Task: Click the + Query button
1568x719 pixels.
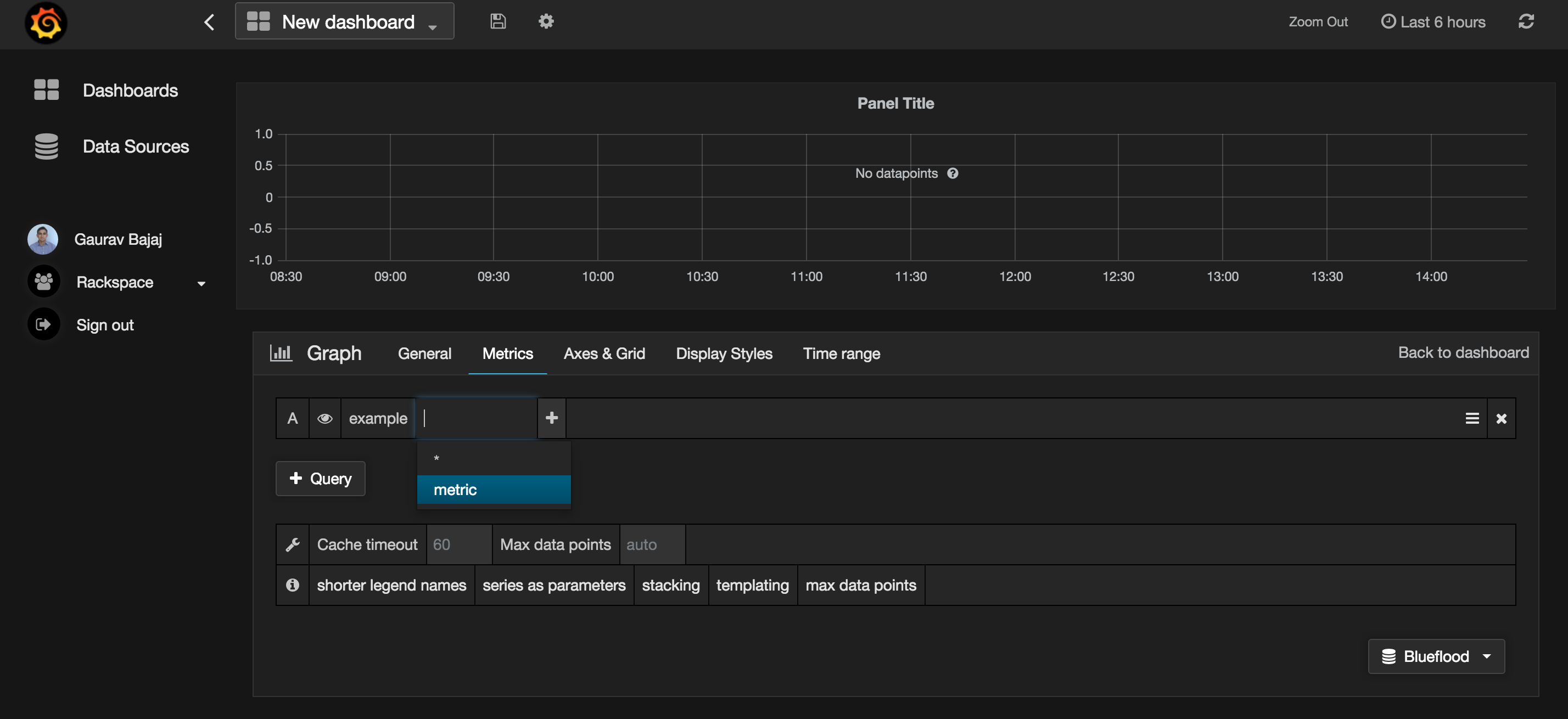Action: coord(320,479)
